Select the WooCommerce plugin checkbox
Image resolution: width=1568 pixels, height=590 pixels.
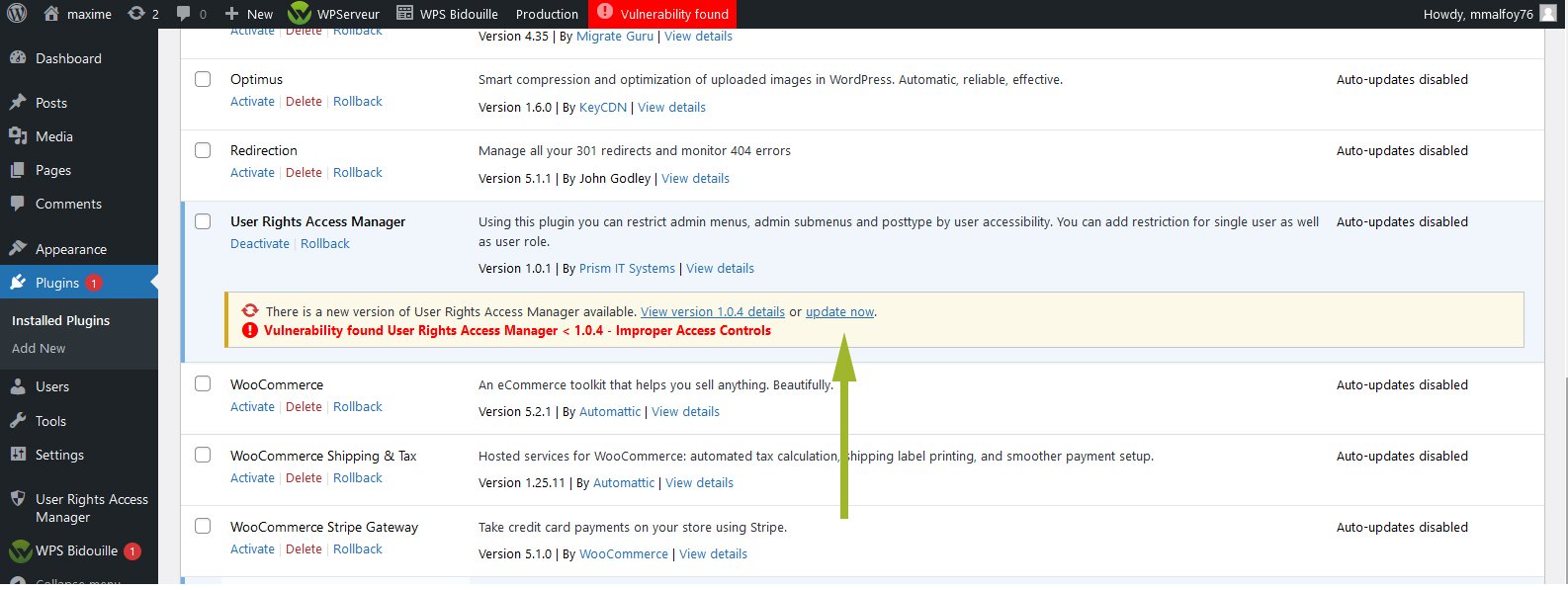tap(203, 384)
